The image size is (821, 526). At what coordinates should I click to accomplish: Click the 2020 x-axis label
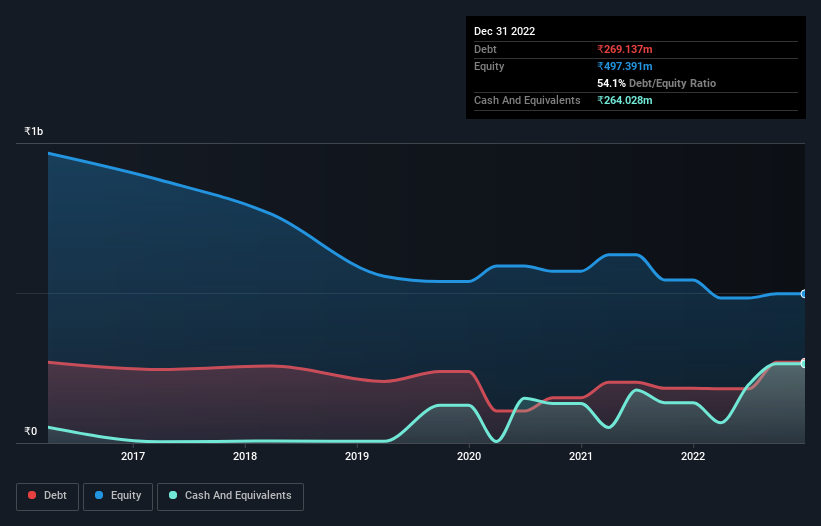[469, 456]
